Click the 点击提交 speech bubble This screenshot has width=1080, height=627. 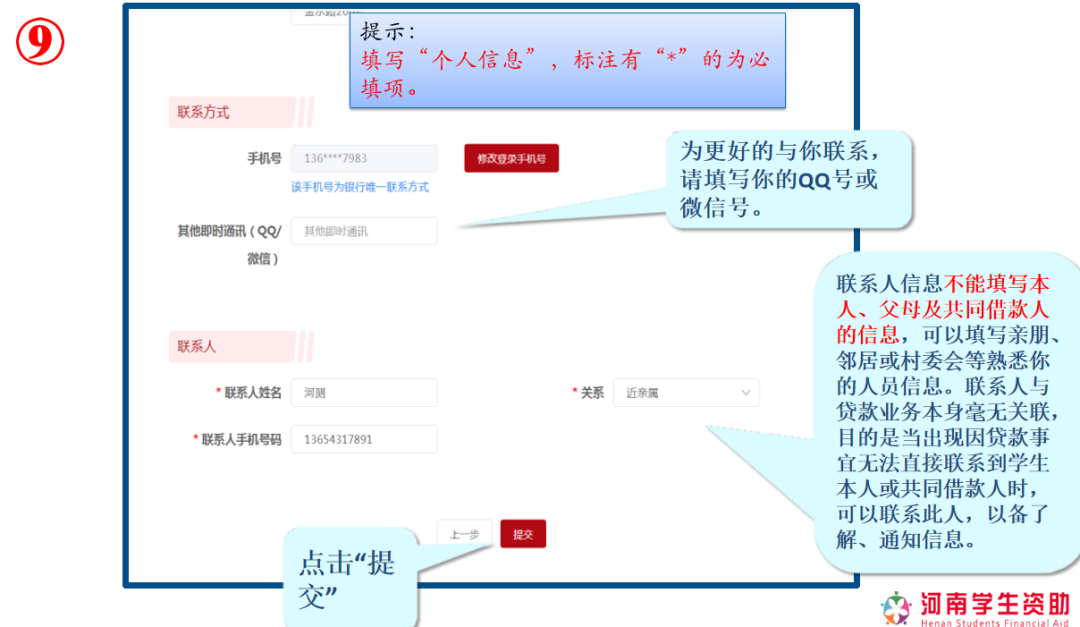[352, 570]
